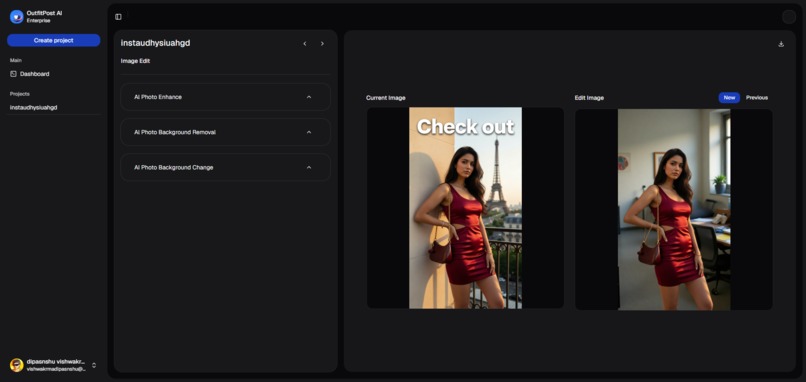
Task: Go to next image with right arrow
Action: point(322,44)
